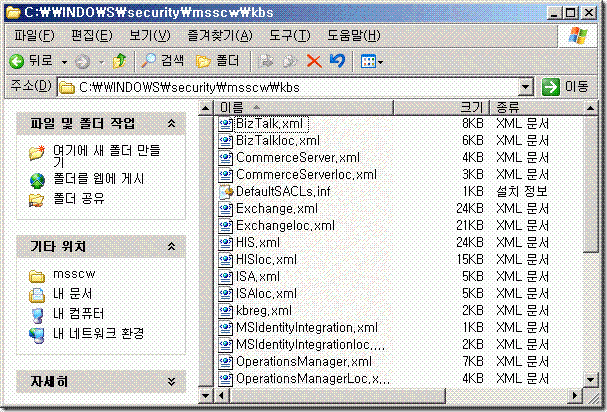Viewport: 607px width, 412px height.
Task: Open 내 컴퓨터 link
Action: [79, 313]
